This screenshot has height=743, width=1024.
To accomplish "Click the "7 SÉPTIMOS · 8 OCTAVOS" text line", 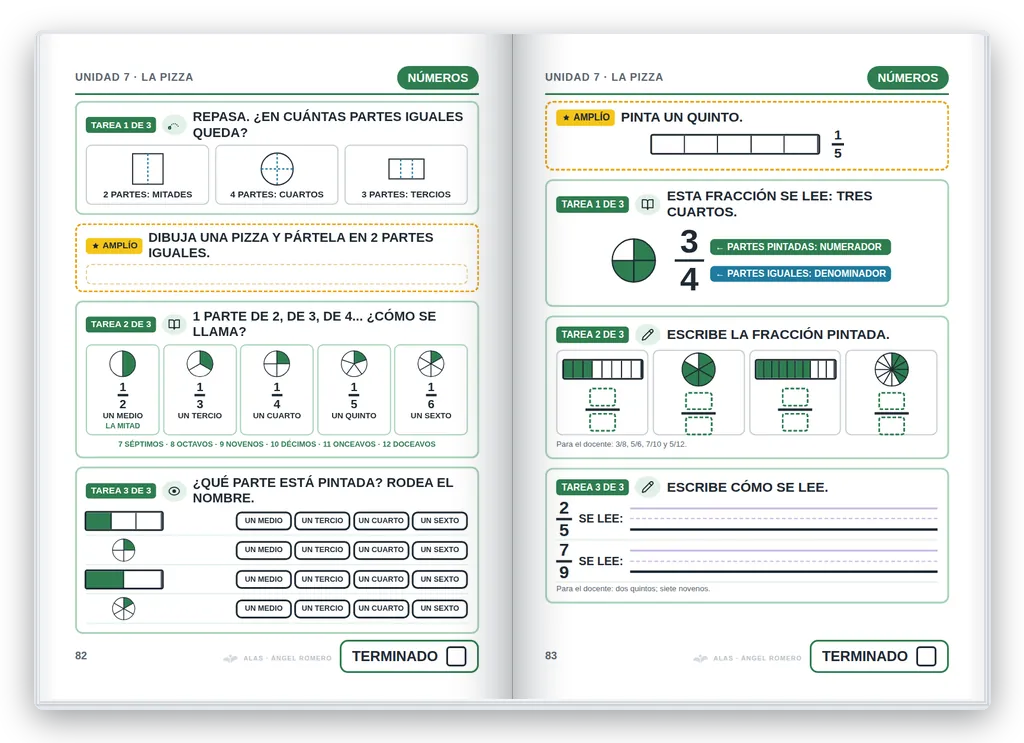I will [x=277, y=444].
